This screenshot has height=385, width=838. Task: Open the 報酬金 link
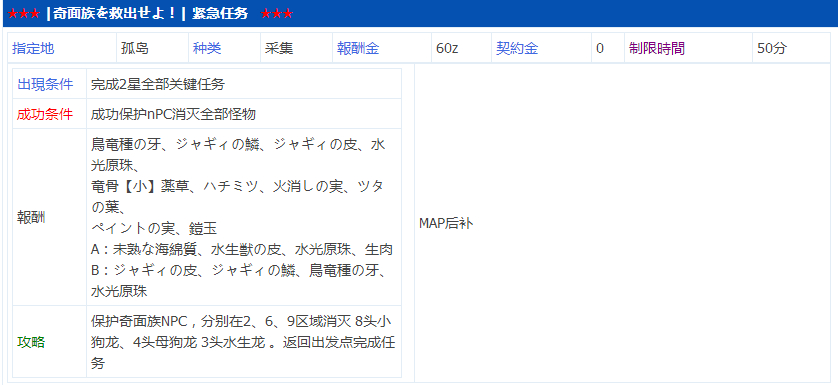point(358,49)
